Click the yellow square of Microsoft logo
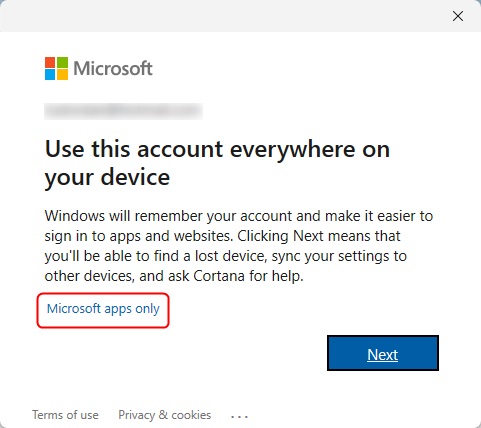Viewport: 481px width, 428px height. point(62,74)
